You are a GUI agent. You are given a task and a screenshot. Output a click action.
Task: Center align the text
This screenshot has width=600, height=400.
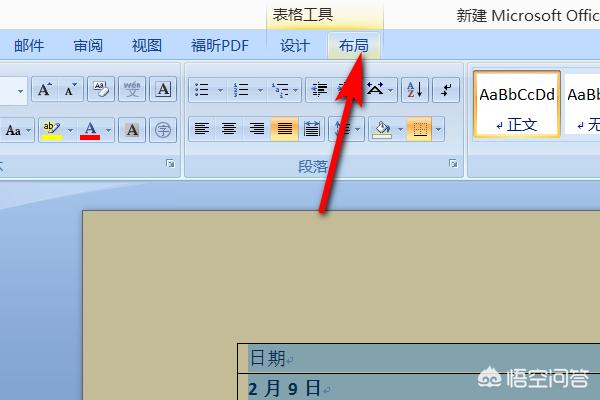tap(229, 129)
